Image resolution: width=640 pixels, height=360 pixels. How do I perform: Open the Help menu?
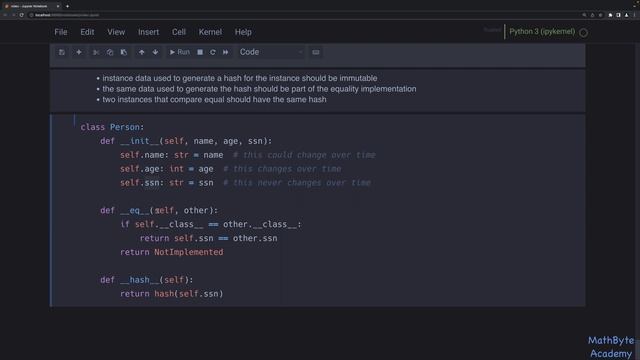coord(243,32)
